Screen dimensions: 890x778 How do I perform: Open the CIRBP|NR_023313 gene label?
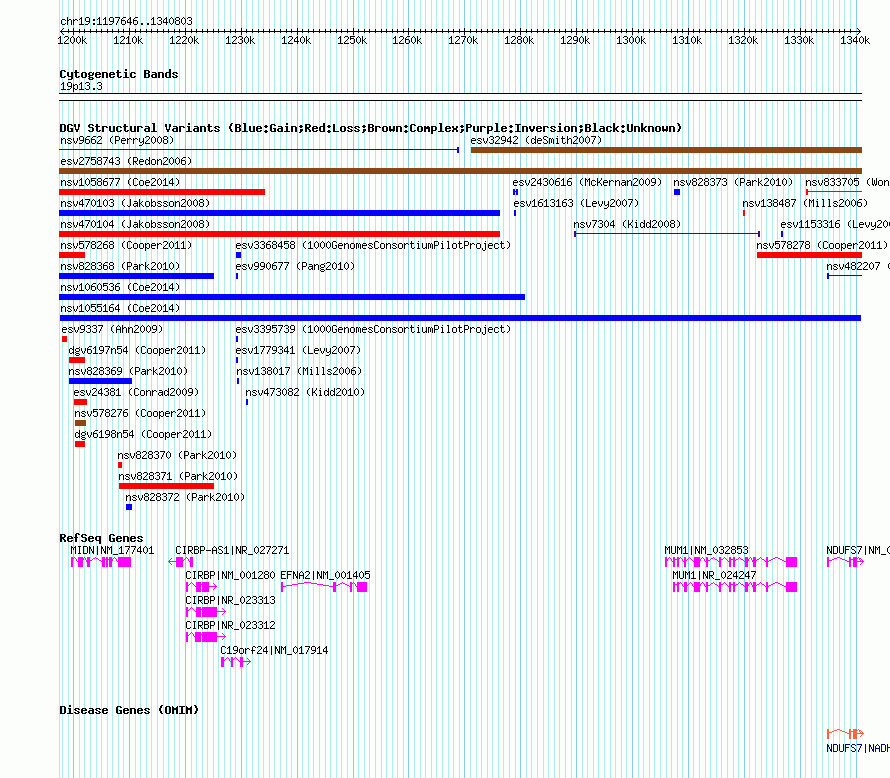(x=230, y=600)
